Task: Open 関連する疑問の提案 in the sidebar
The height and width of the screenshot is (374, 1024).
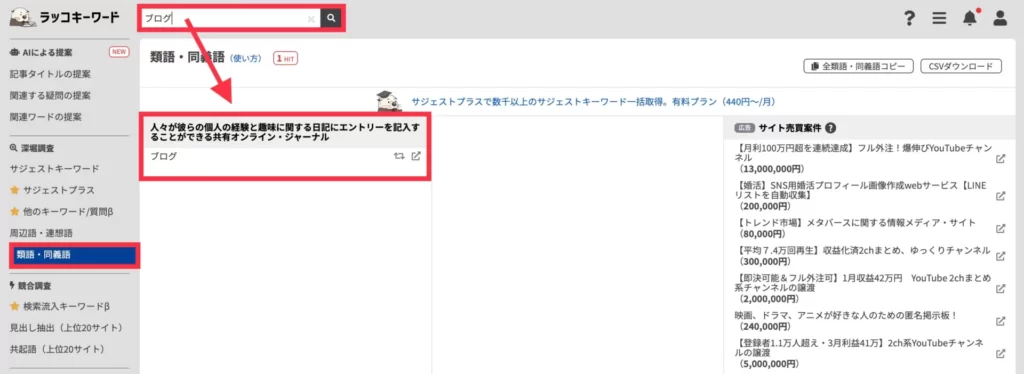Action: pos(50,95)
